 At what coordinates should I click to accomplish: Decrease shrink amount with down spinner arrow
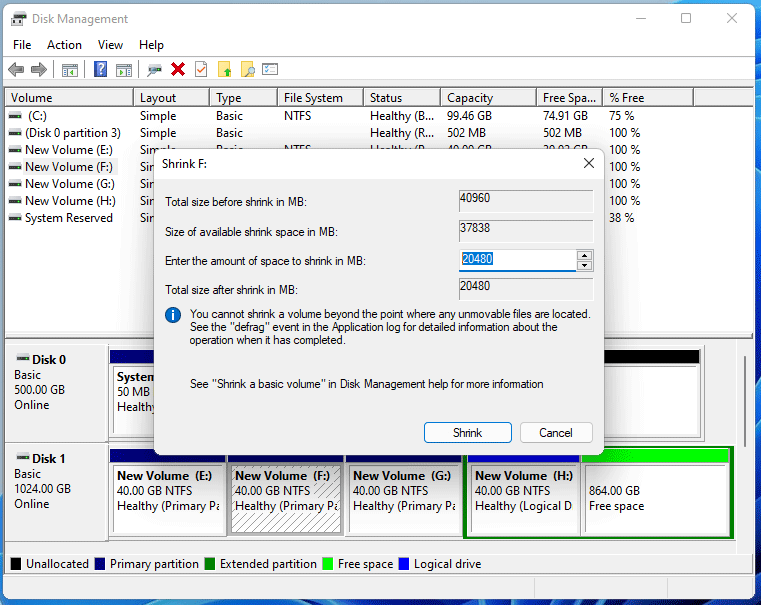(x=584, y=265)
